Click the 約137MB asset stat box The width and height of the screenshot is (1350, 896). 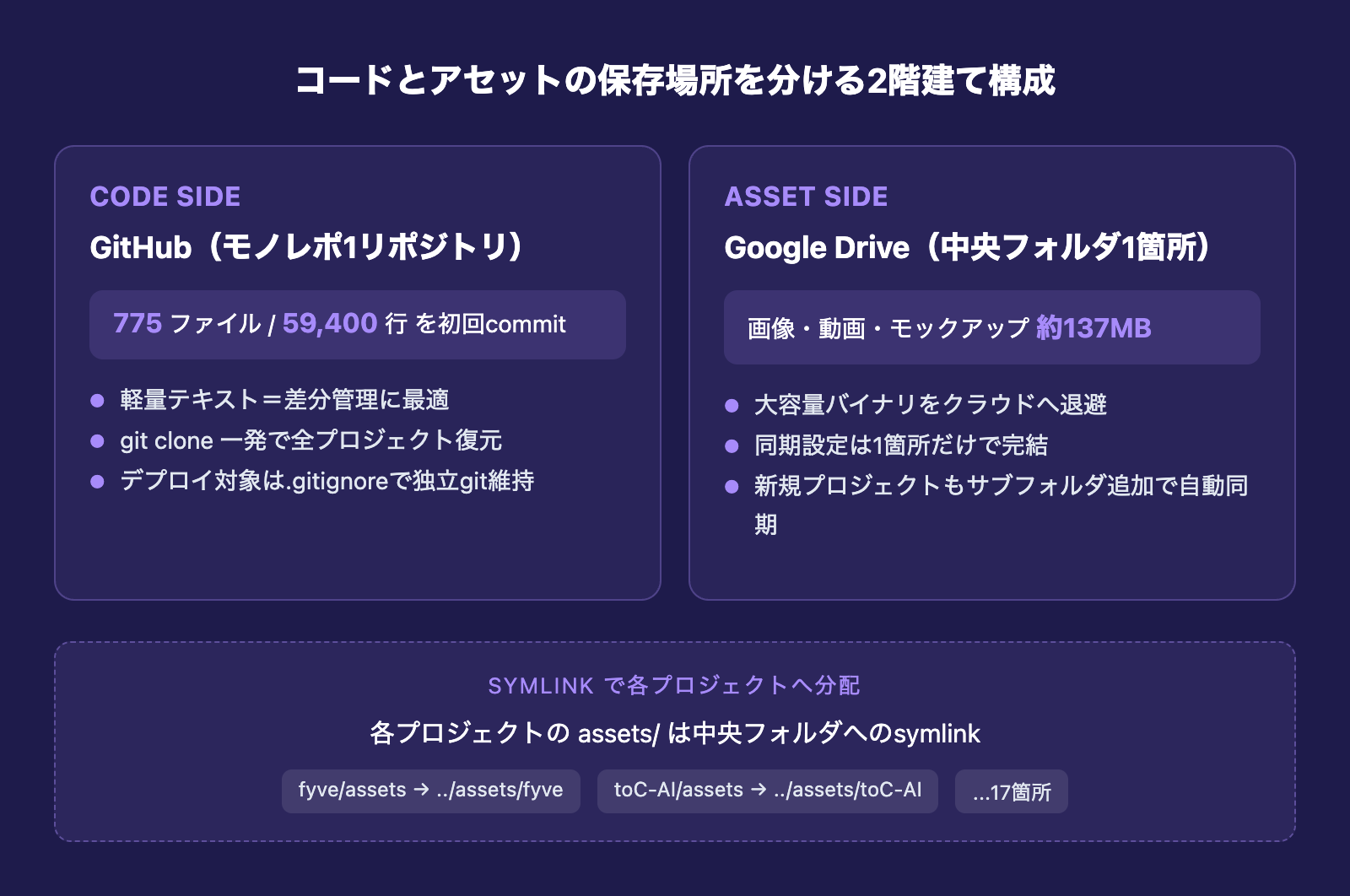point(991,327)
